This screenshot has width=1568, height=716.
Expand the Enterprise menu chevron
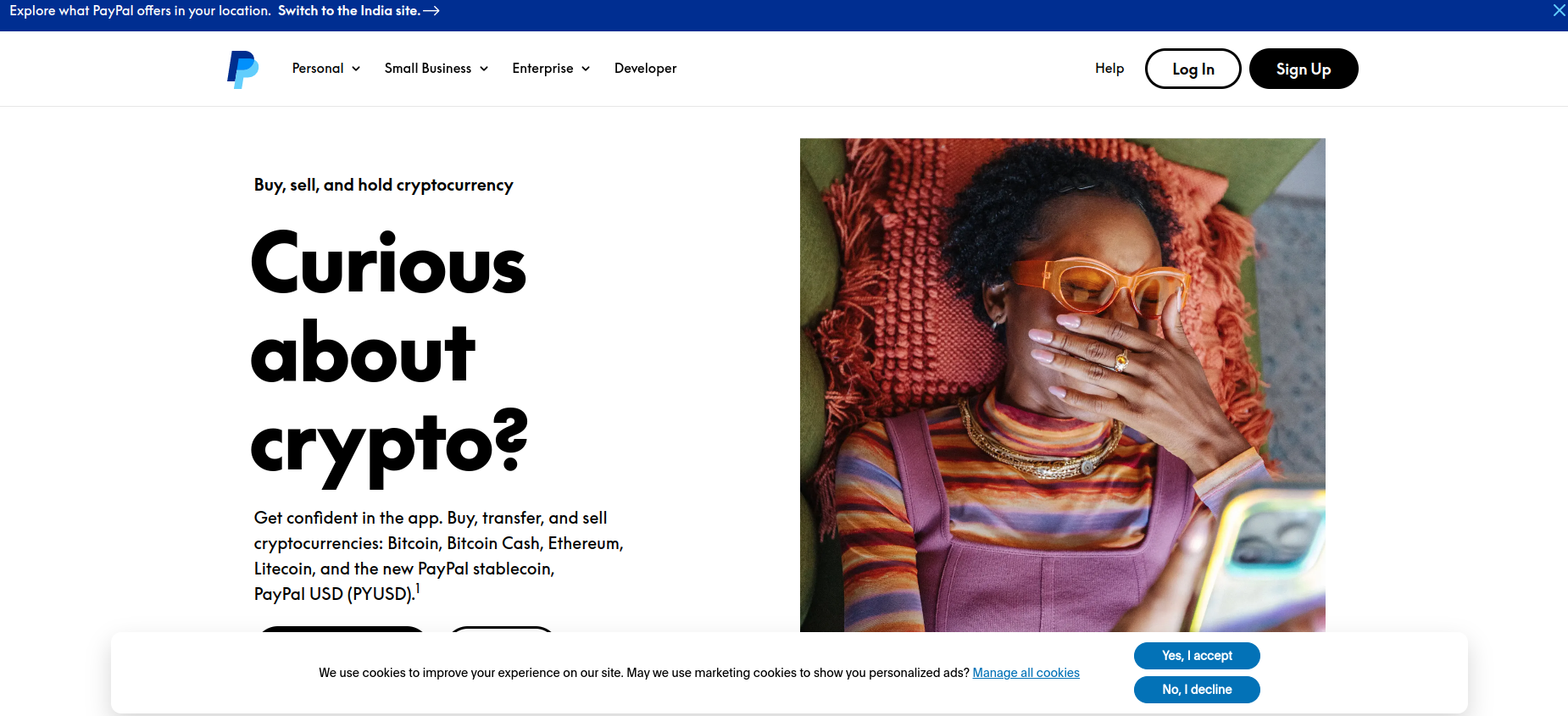(586, 69)
